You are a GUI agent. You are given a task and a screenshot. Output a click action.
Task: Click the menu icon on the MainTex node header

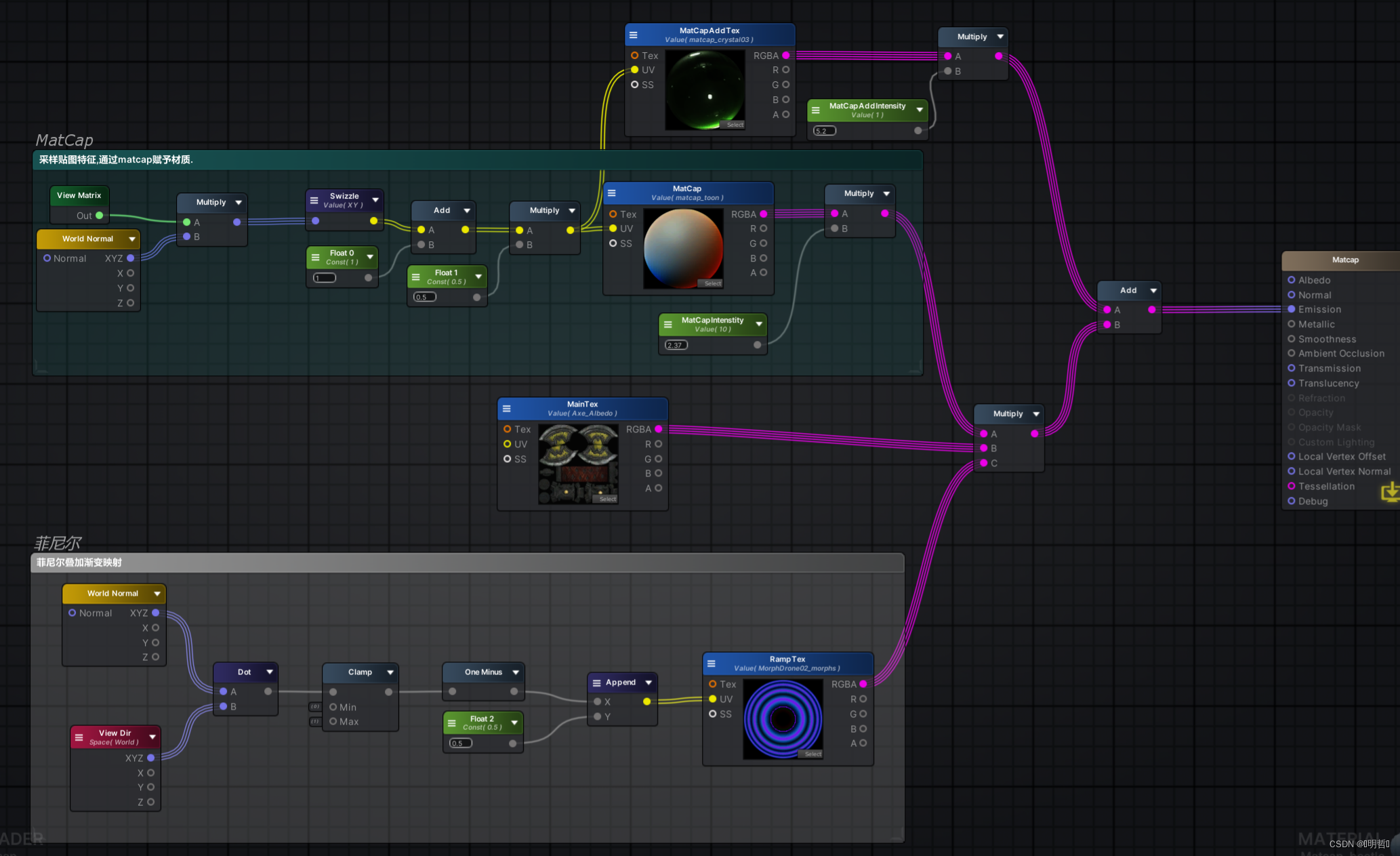pyautogui.click(x=508, y=408)
